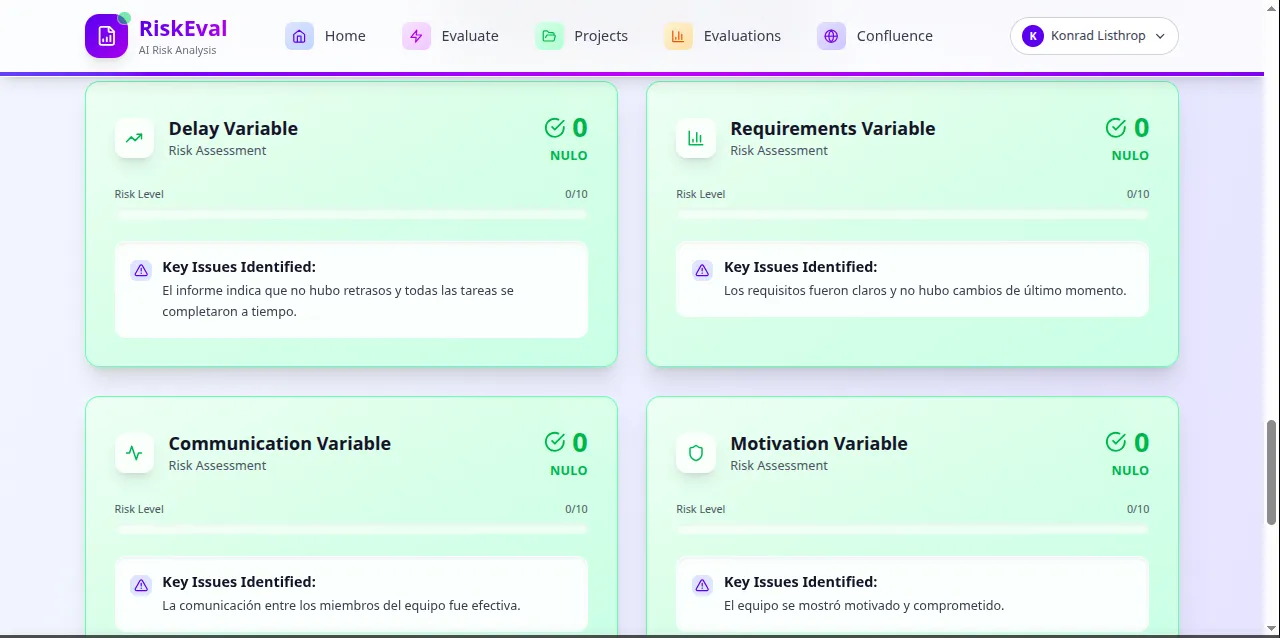Click the Delay Variable trend arrow icon
This screenshot has height=638, width=1280.
pyautogui.click(x=134, y=138)
